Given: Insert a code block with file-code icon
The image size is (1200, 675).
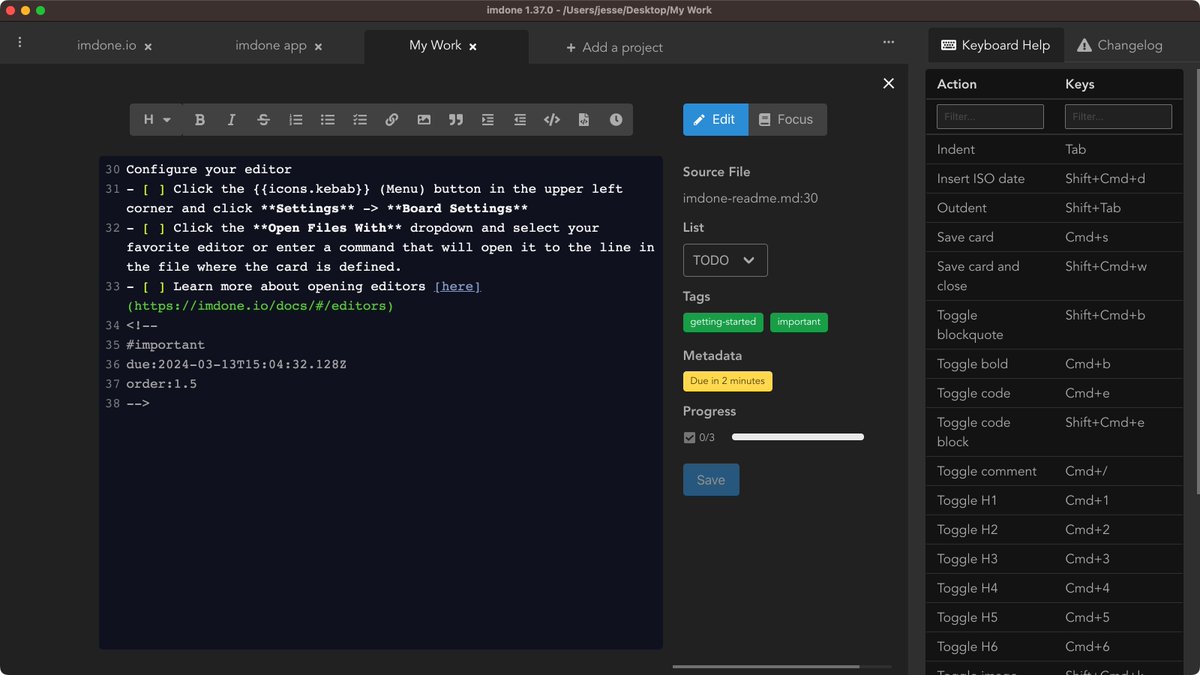Looking at the screenshot, I should (584, 120).
